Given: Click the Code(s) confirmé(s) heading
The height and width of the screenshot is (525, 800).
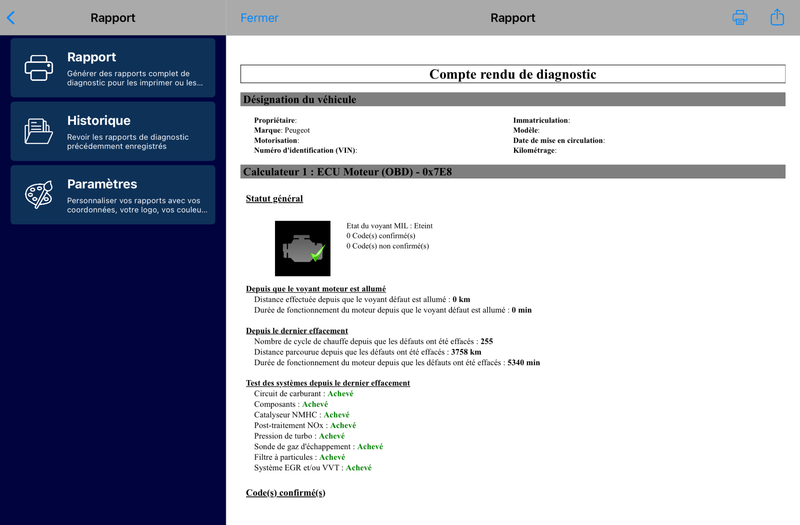Looking at the screenshot, I should pyautogui.click(x=286, y=493).
